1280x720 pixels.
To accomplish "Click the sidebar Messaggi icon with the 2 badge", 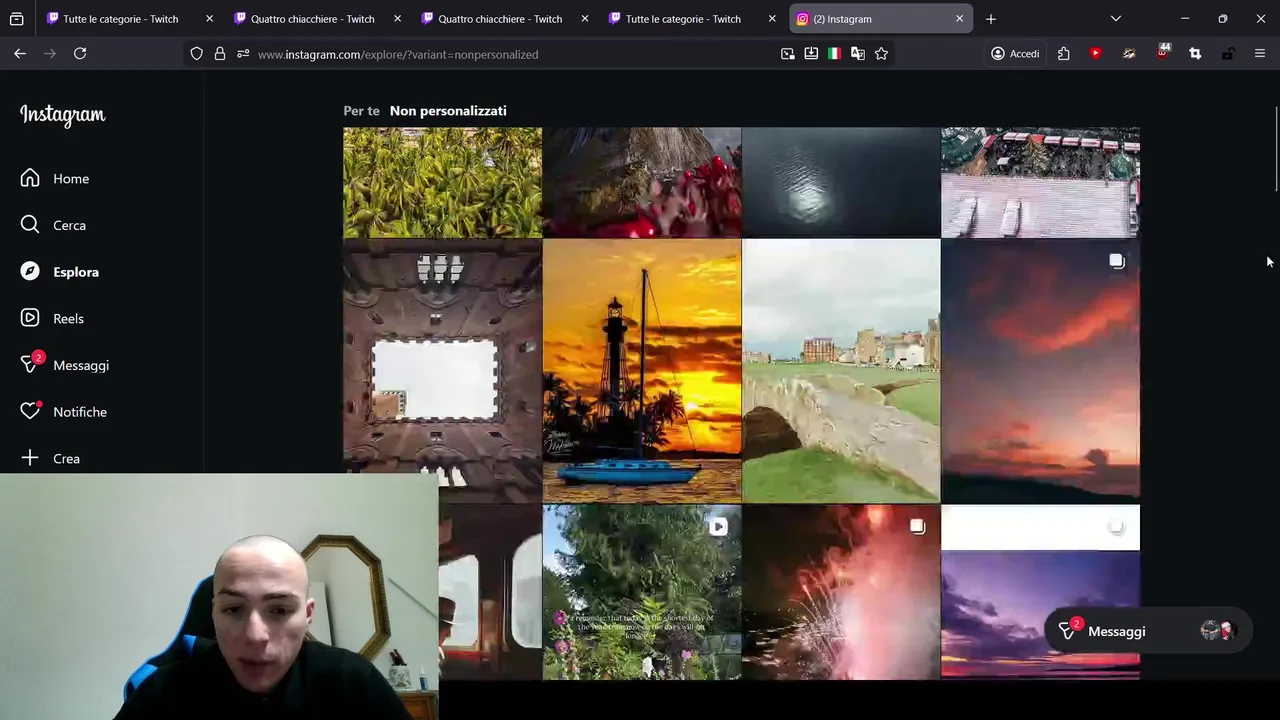I will [x=31, y=364].
